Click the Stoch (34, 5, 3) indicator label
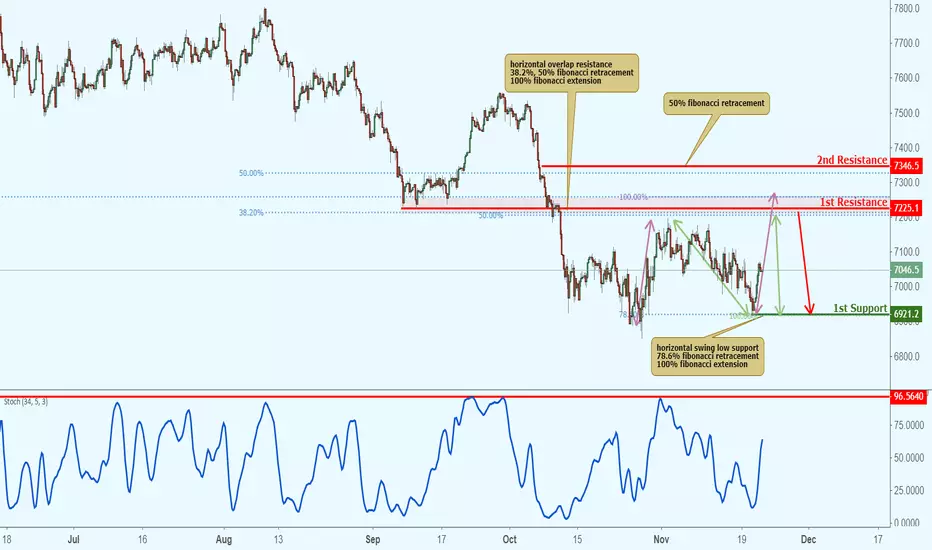Screen dimensions: 932x550 click(x=26, y=402)
